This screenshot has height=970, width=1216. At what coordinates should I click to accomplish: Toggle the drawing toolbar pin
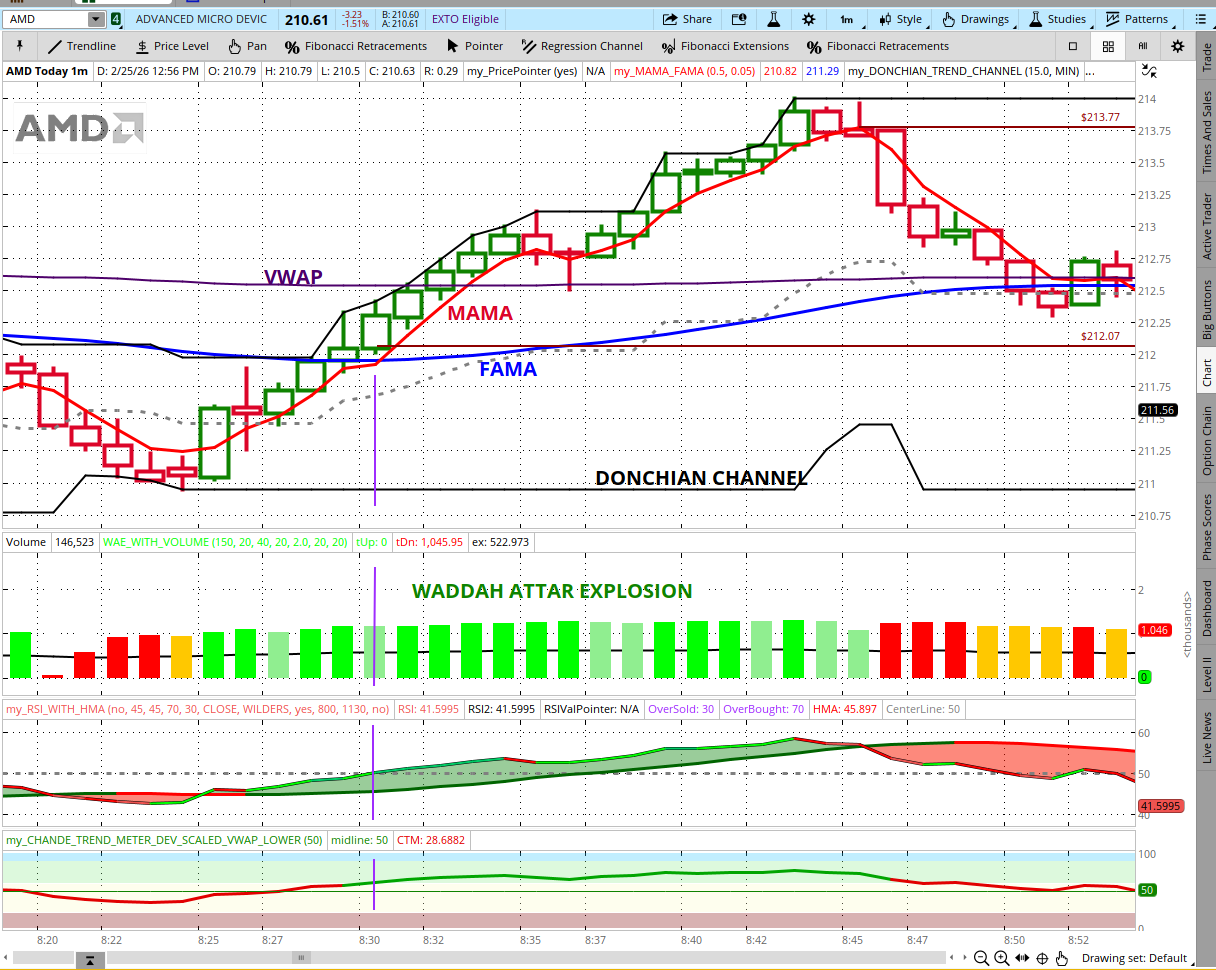pos(19,46)
